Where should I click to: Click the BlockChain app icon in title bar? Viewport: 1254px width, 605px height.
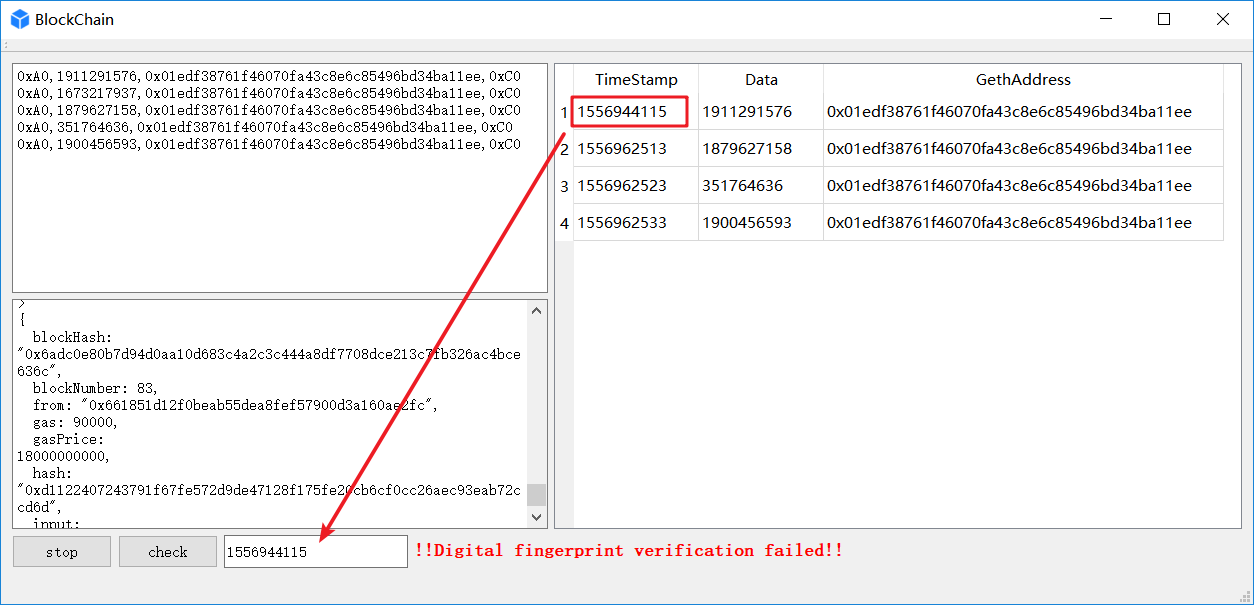pos(20,19)
